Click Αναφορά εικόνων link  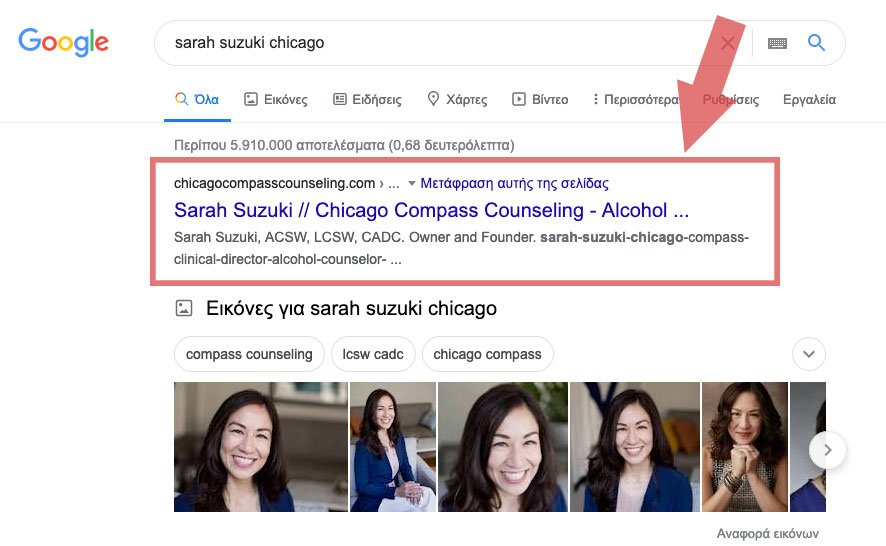click(x=767, y=533)
